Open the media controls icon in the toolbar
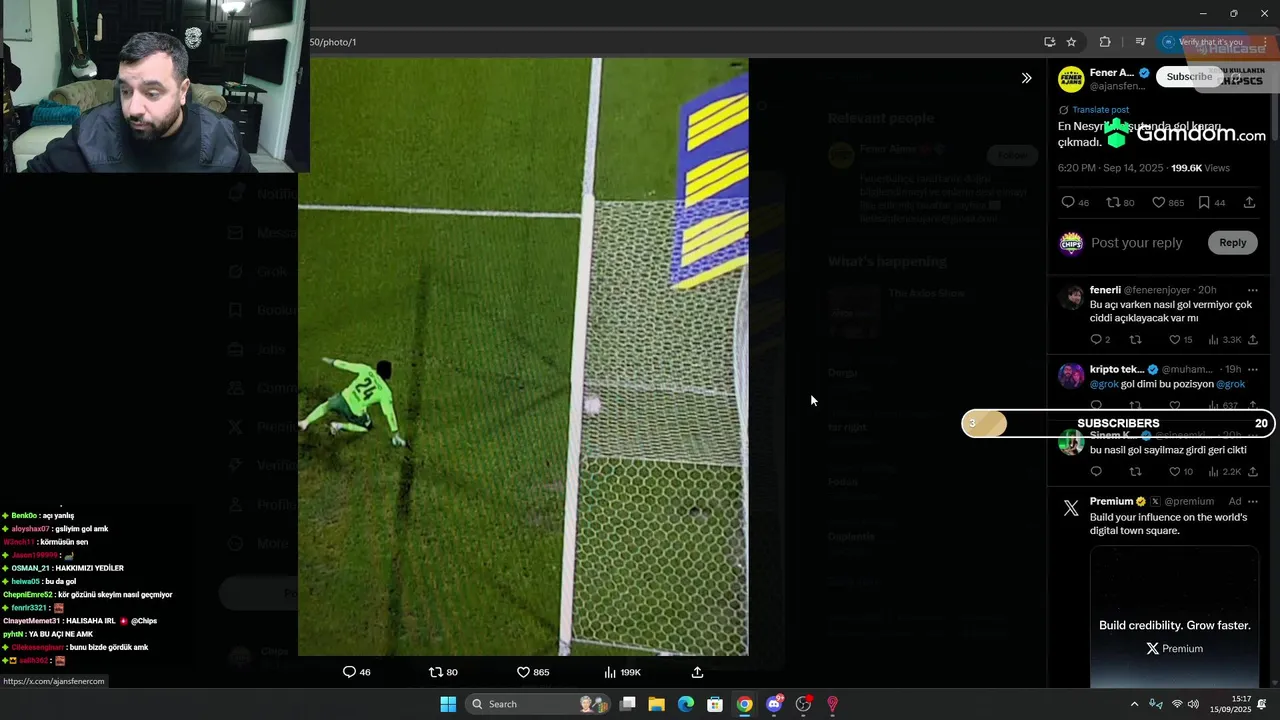 coord(1140,42)
